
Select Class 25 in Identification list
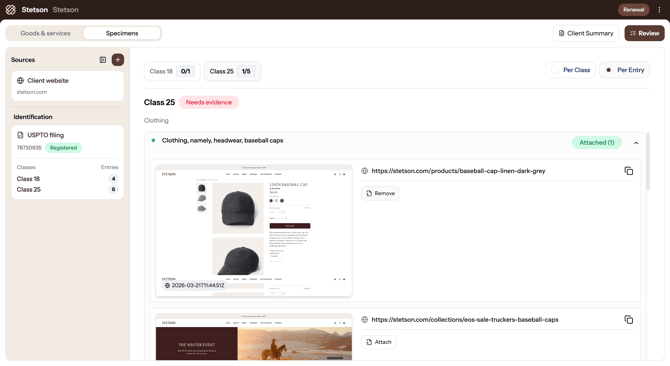67,189
